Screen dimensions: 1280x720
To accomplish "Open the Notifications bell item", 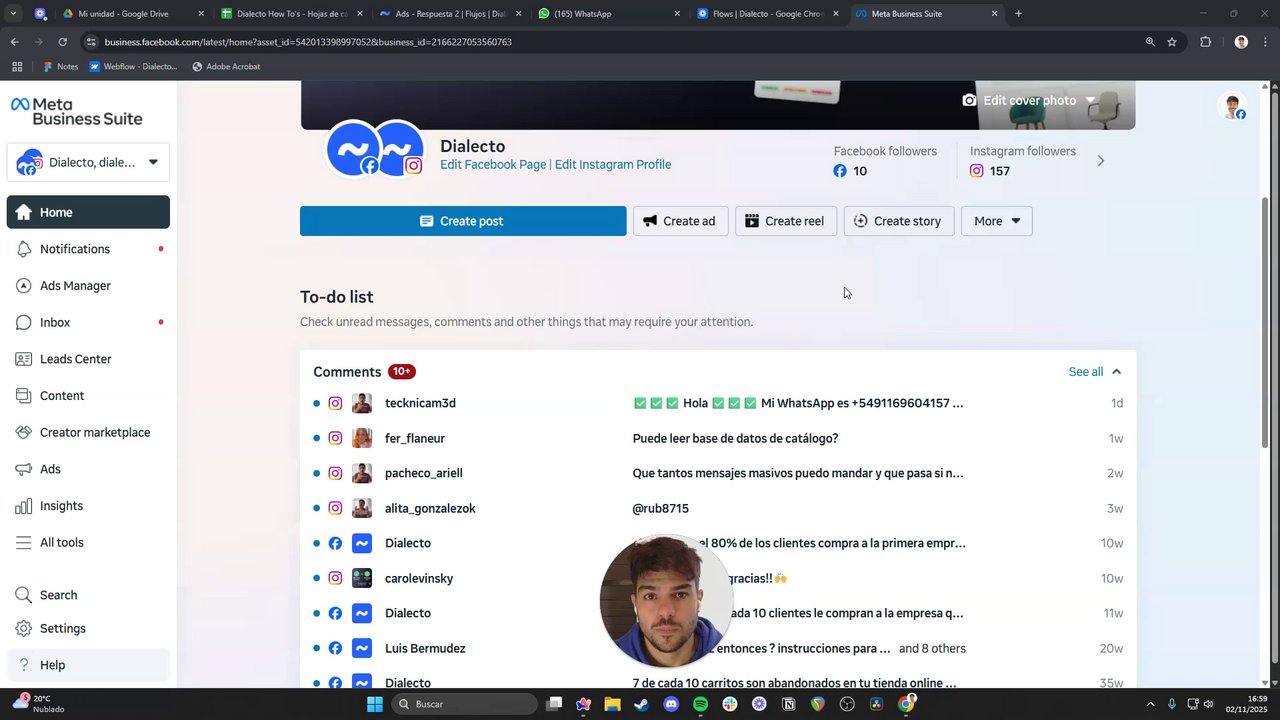I will [88, 249].
